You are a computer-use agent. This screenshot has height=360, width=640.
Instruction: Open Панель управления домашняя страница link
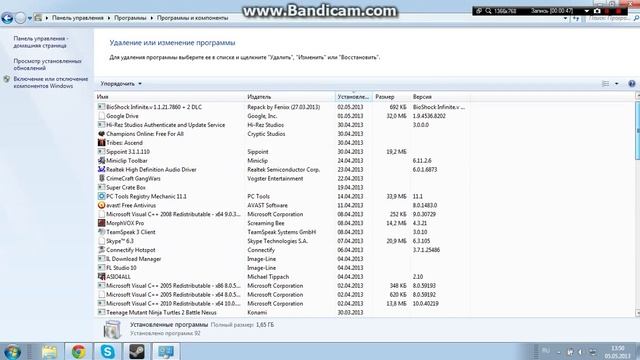tap(40, 42)
